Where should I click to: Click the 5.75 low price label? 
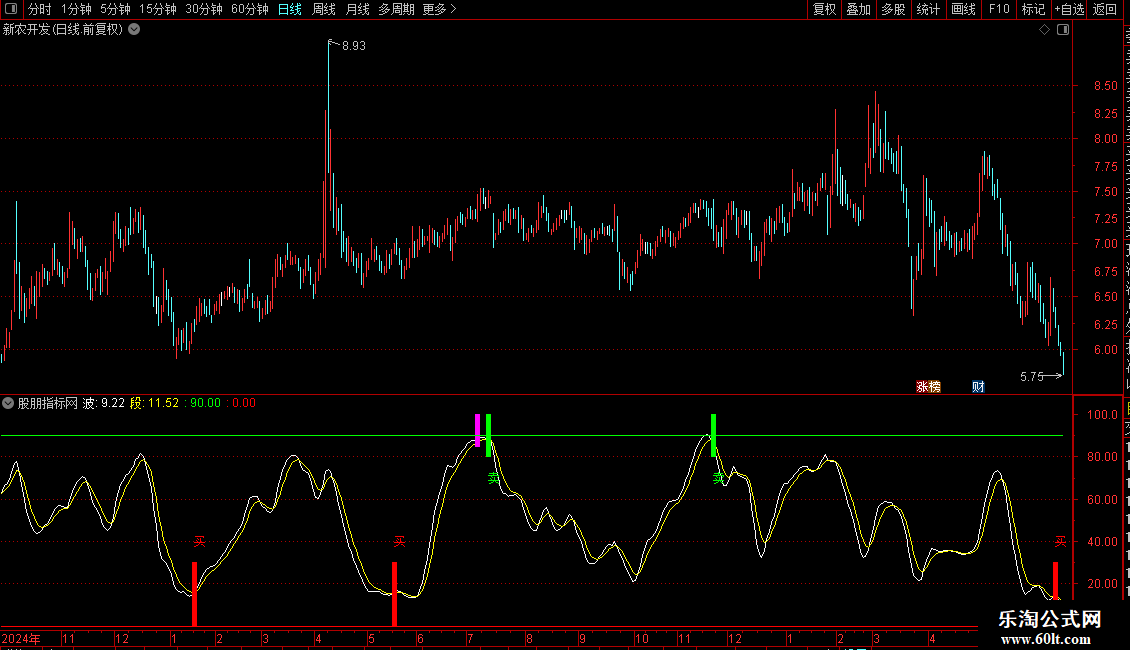[1032, 377]
